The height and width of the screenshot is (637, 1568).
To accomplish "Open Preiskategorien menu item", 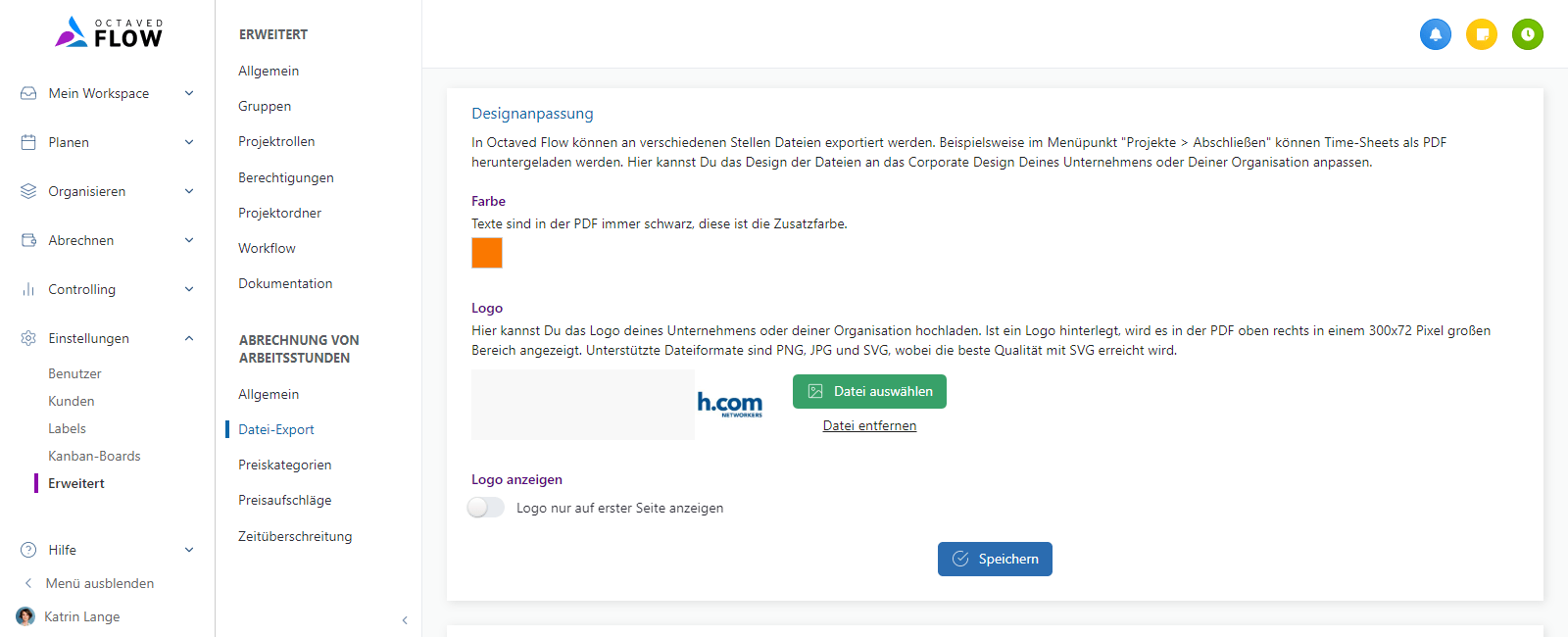I will tap(285, 465).
